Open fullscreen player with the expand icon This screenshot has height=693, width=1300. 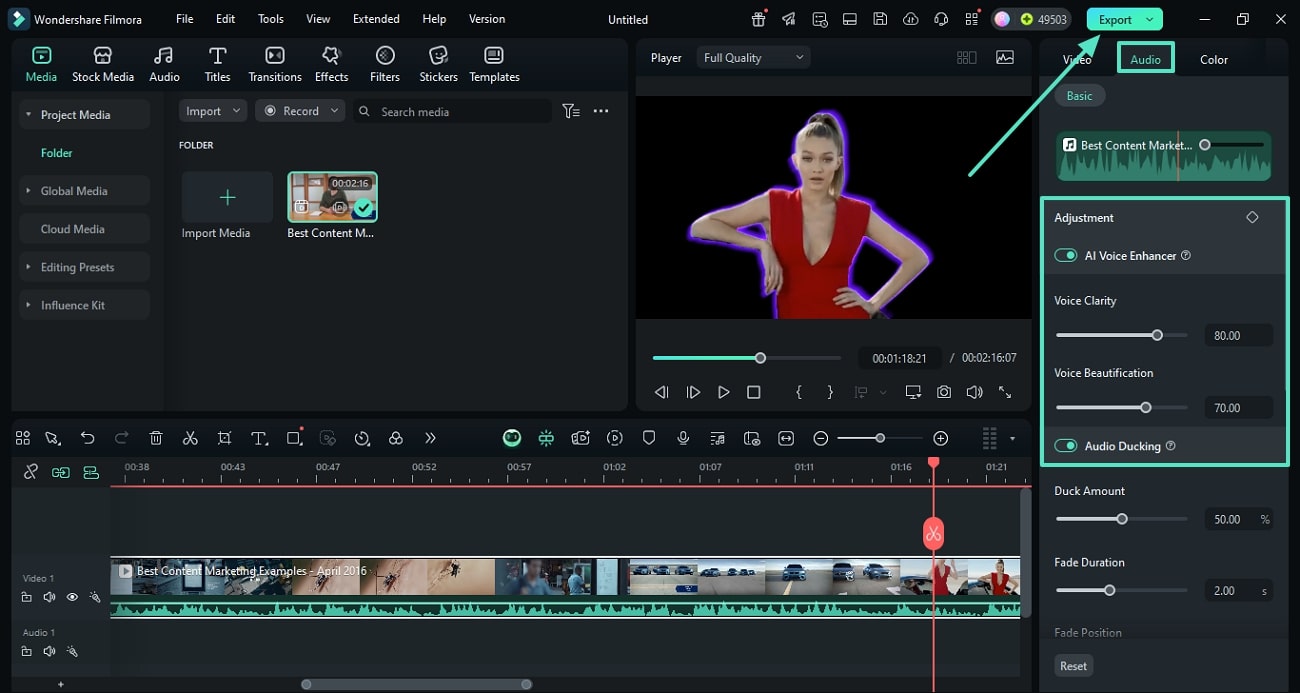1005,393
